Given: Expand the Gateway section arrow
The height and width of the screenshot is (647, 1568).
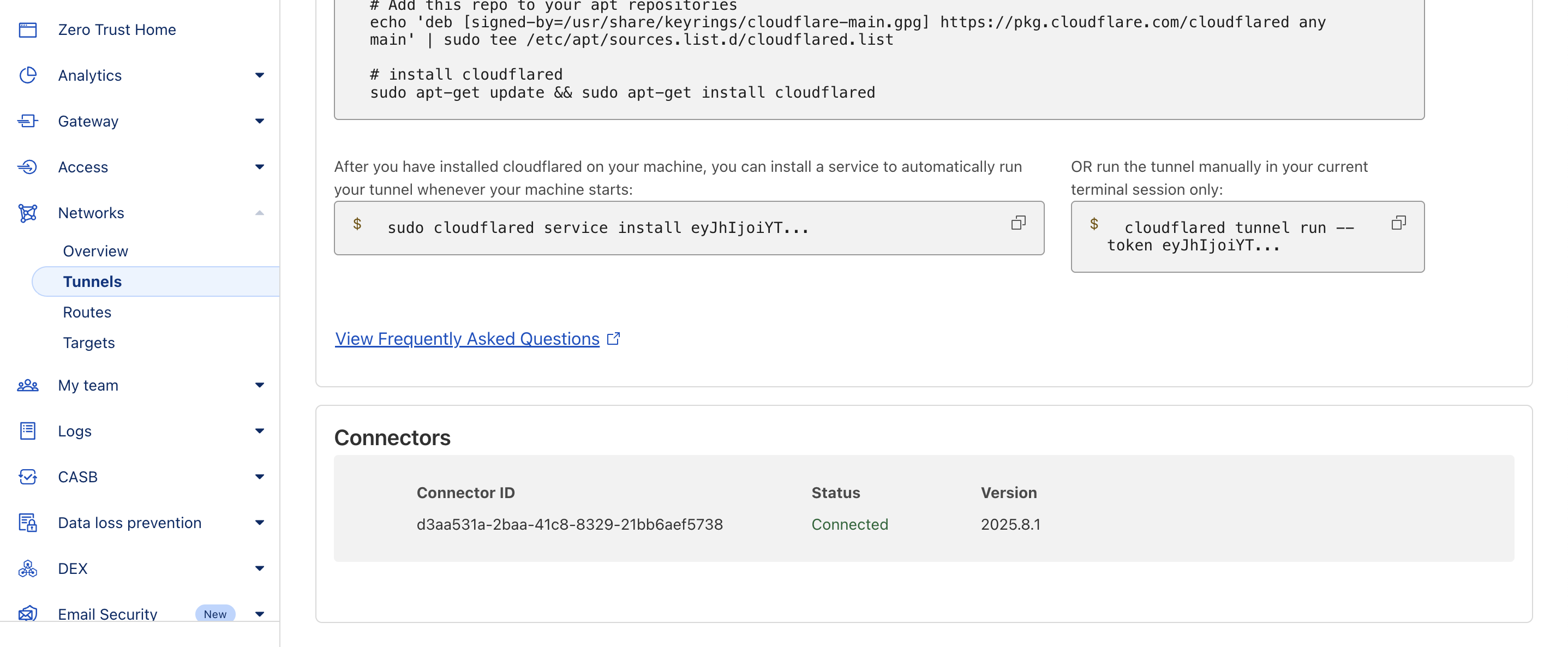Looking at the screenshot, I should pos(259,121).
